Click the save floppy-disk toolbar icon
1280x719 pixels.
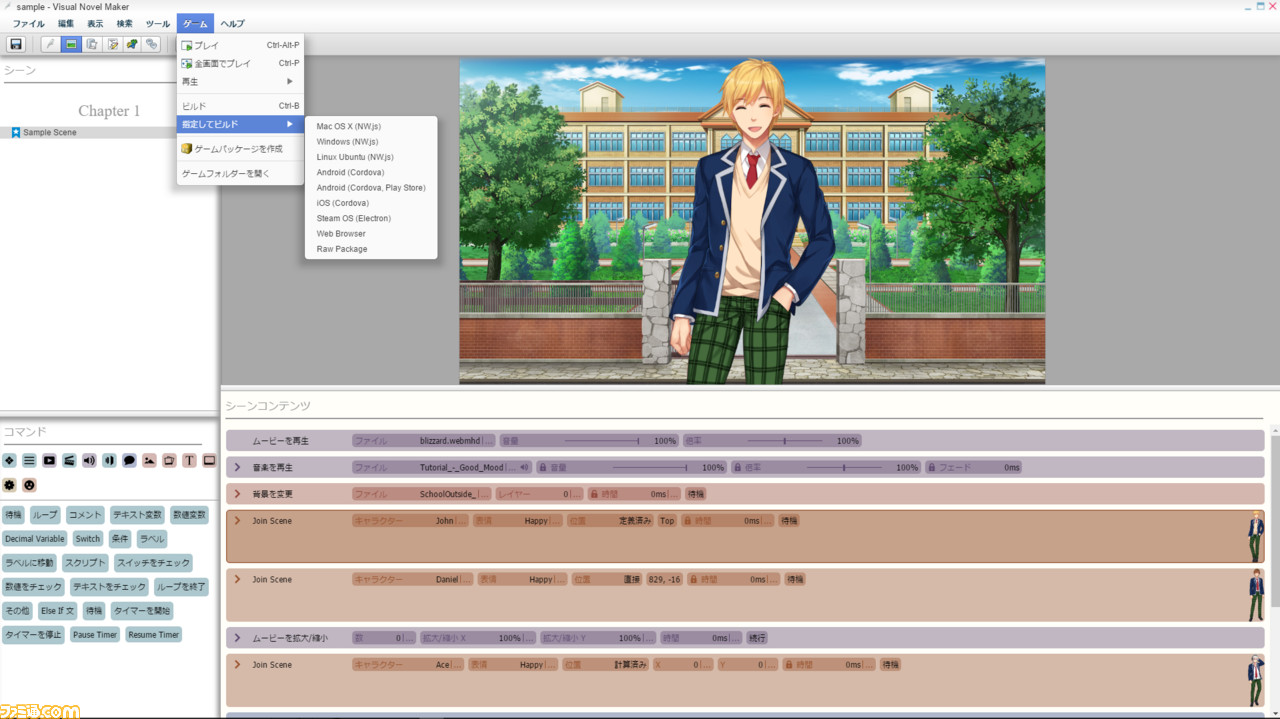tap(16, 44)
